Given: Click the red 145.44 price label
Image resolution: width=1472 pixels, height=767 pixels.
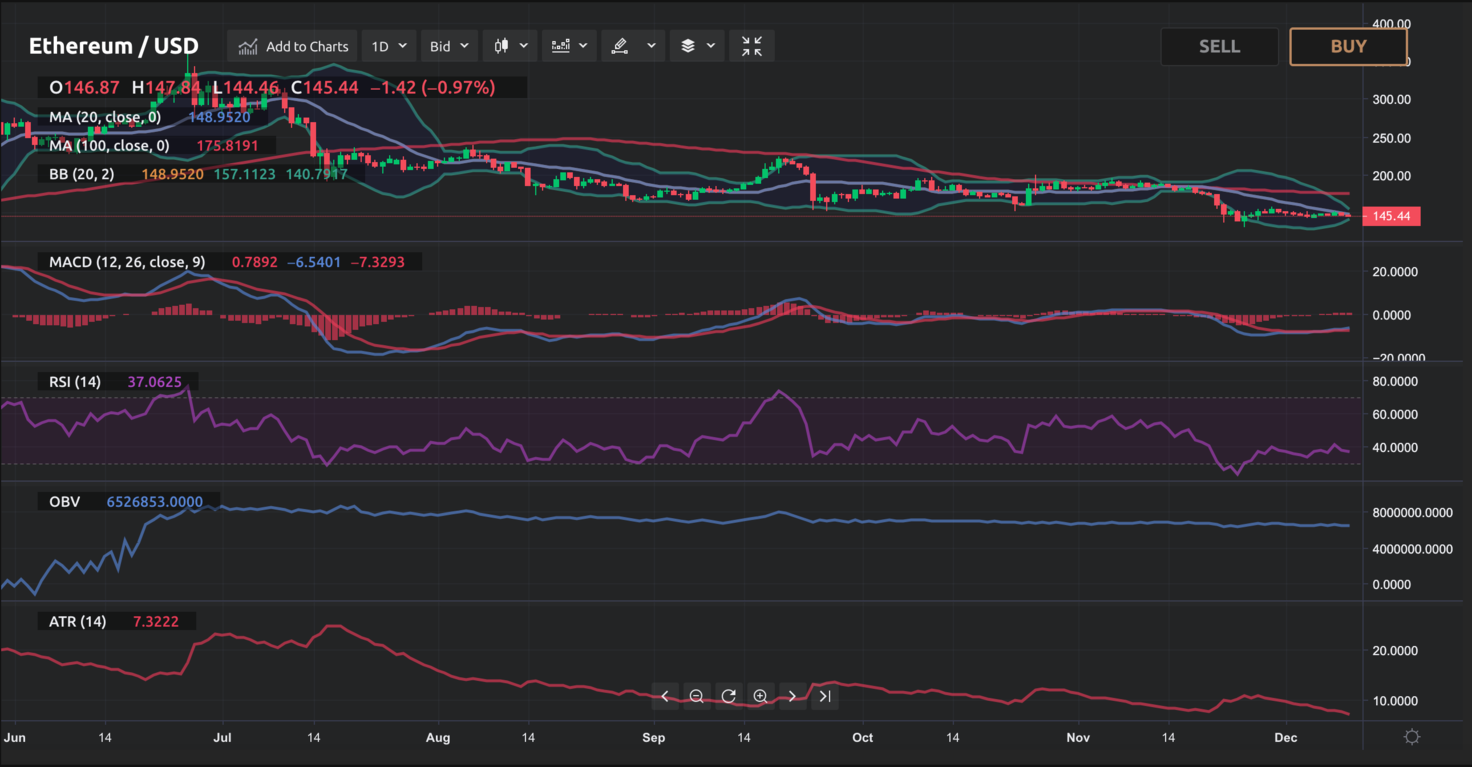Looking at the screenshot, I should coord(1391,216).
